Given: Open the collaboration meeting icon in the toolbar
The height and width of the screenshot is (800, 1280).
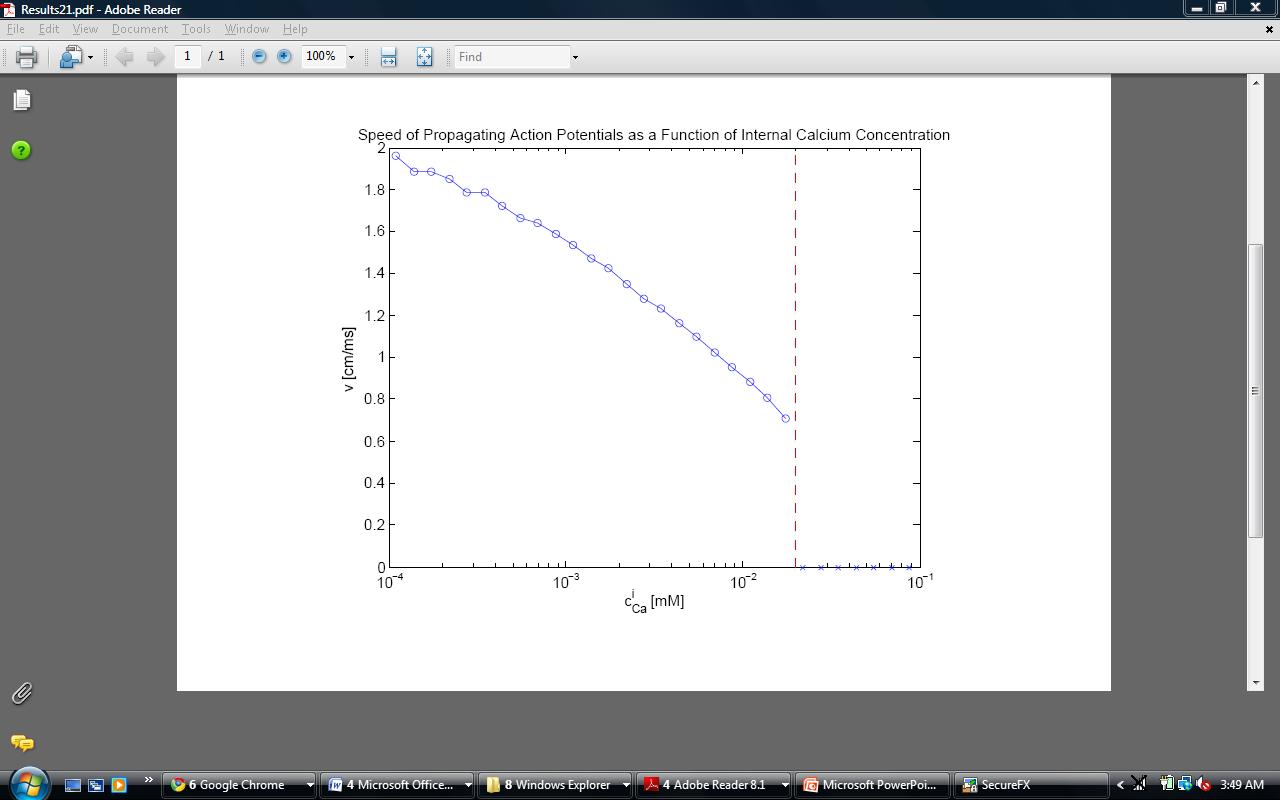Looking at the screenshot, I should coord(70,57).
